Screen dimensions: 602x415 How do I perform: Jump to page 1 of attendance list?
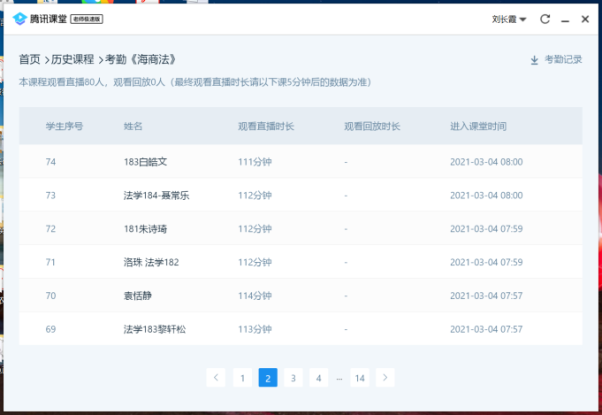242,377
